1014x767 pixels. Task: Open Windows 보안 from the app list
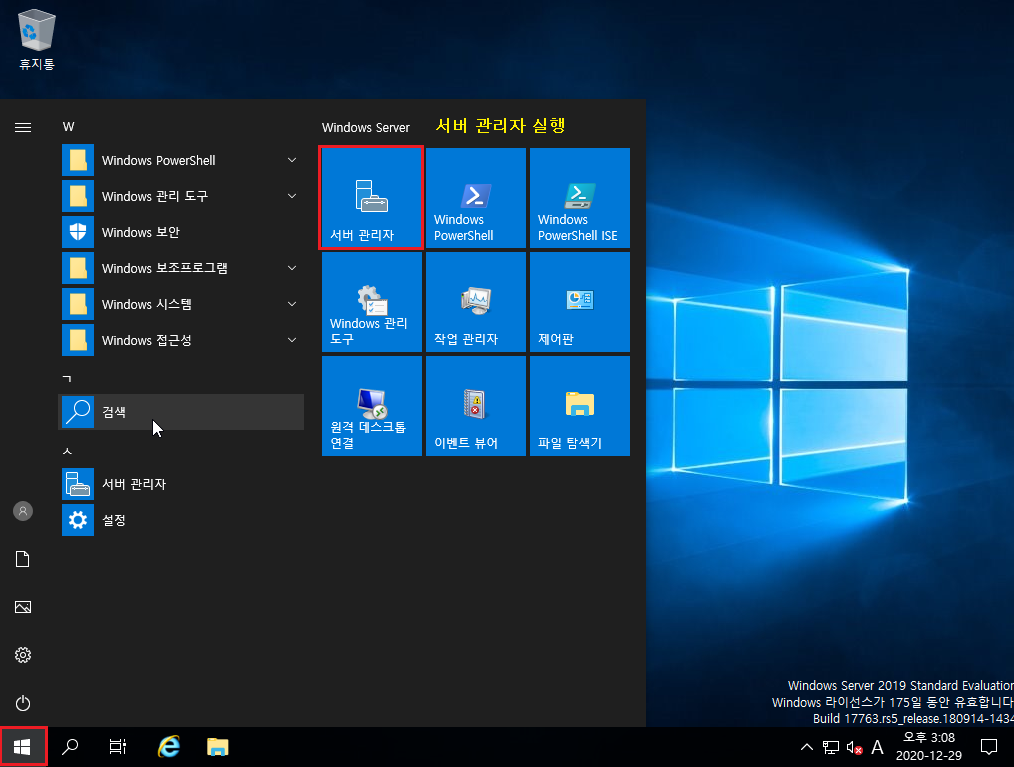[x=181, y=232]
